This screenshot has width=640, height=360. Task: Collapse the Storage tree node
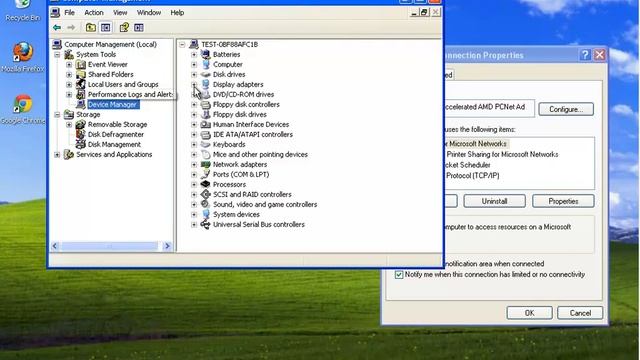[58, 115]
